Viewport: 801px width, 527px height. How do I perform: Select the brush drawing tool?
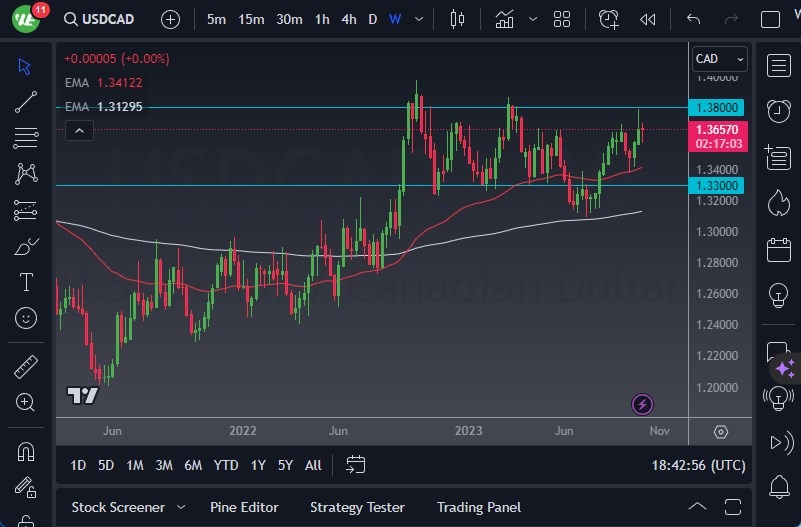(27, 247)
